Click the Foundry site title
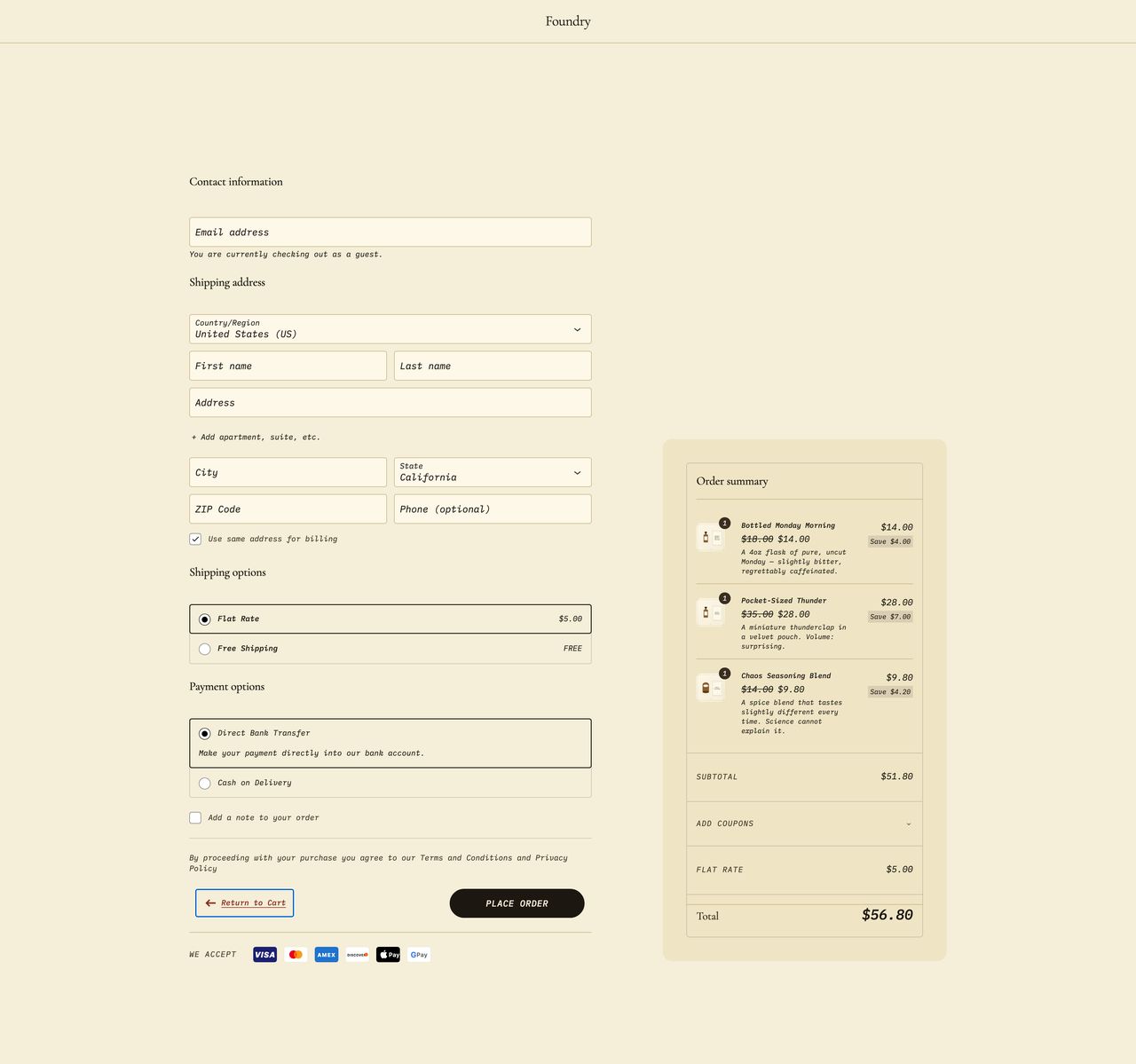The width and height of the screenshot is (1136, 1064). click(568, 21)
